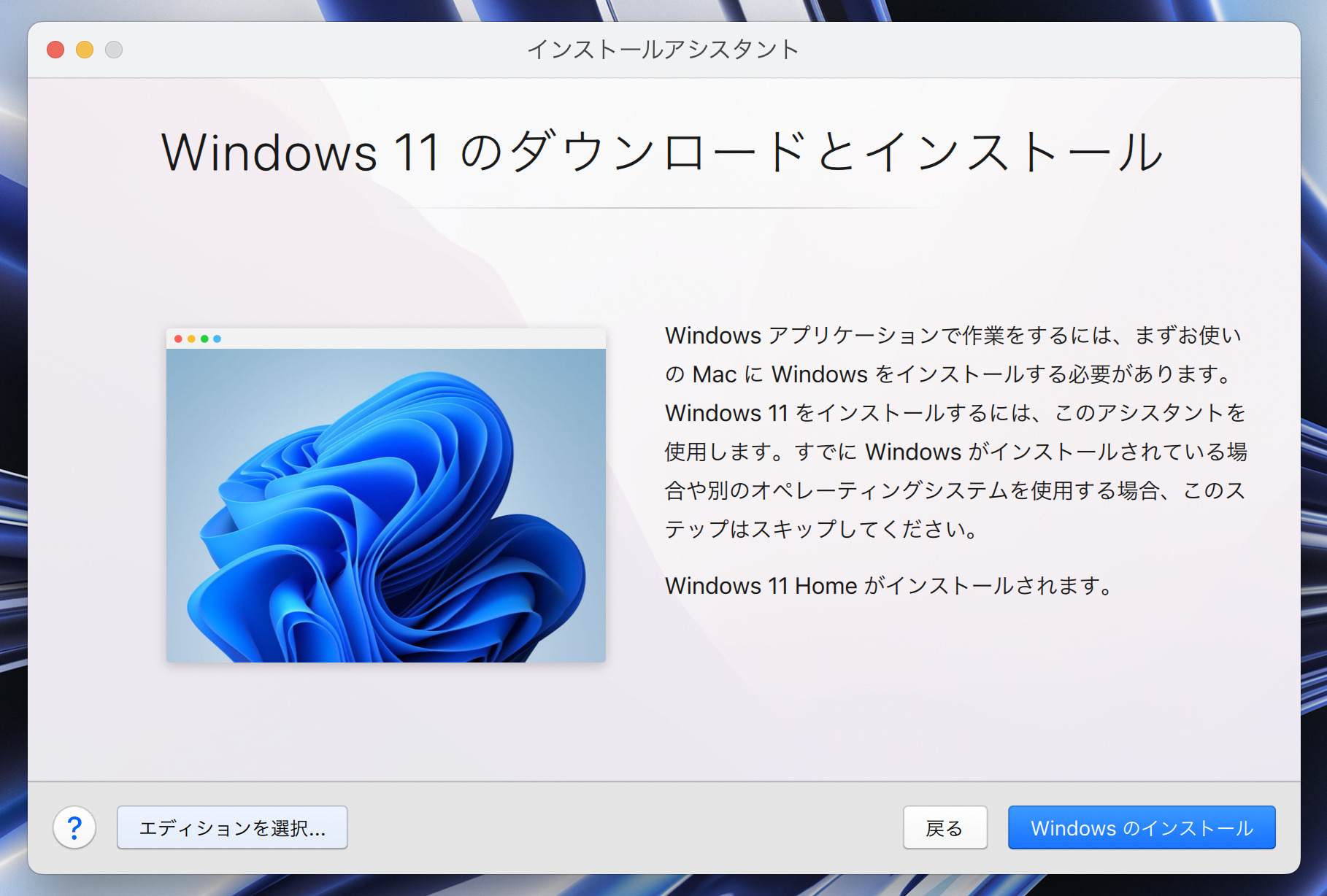Screen dimensions: 1327x896
Task: Click the description paragraph starting with Windows アプリケーション
Action: [955, 432]
